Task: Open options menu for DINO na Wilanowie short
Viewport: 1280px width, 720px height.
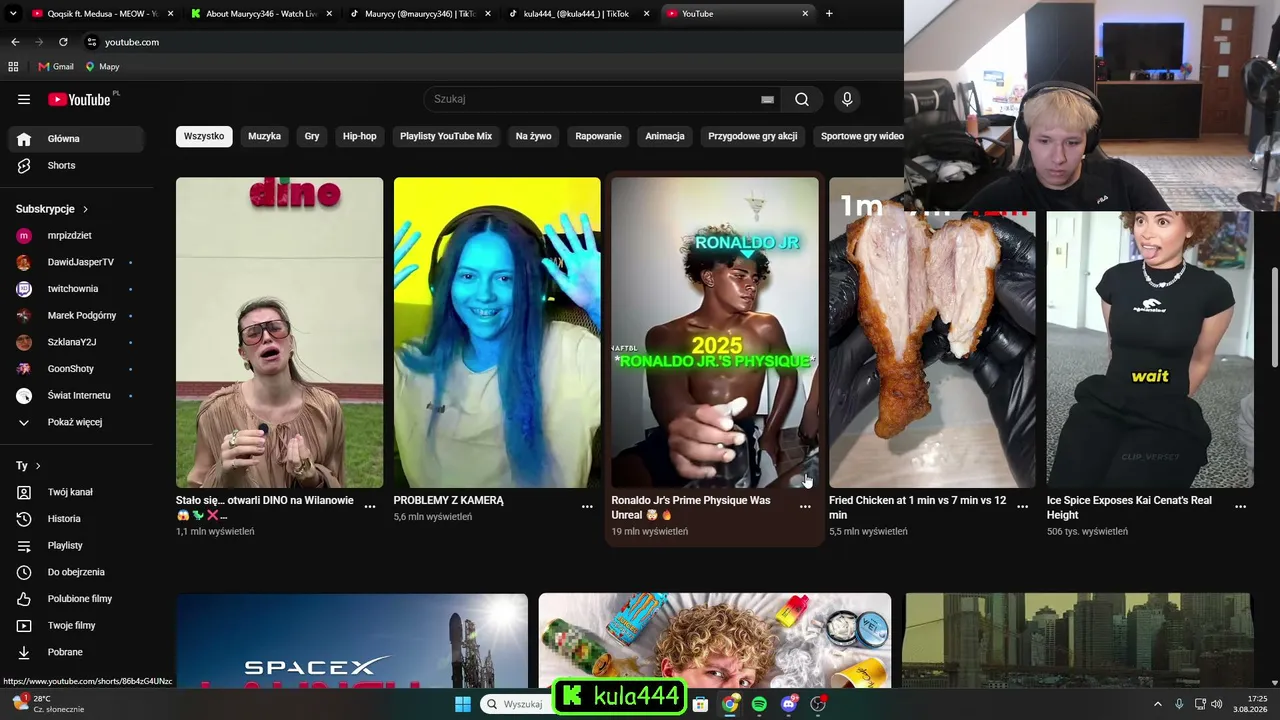Action: (x=370, y=507)
